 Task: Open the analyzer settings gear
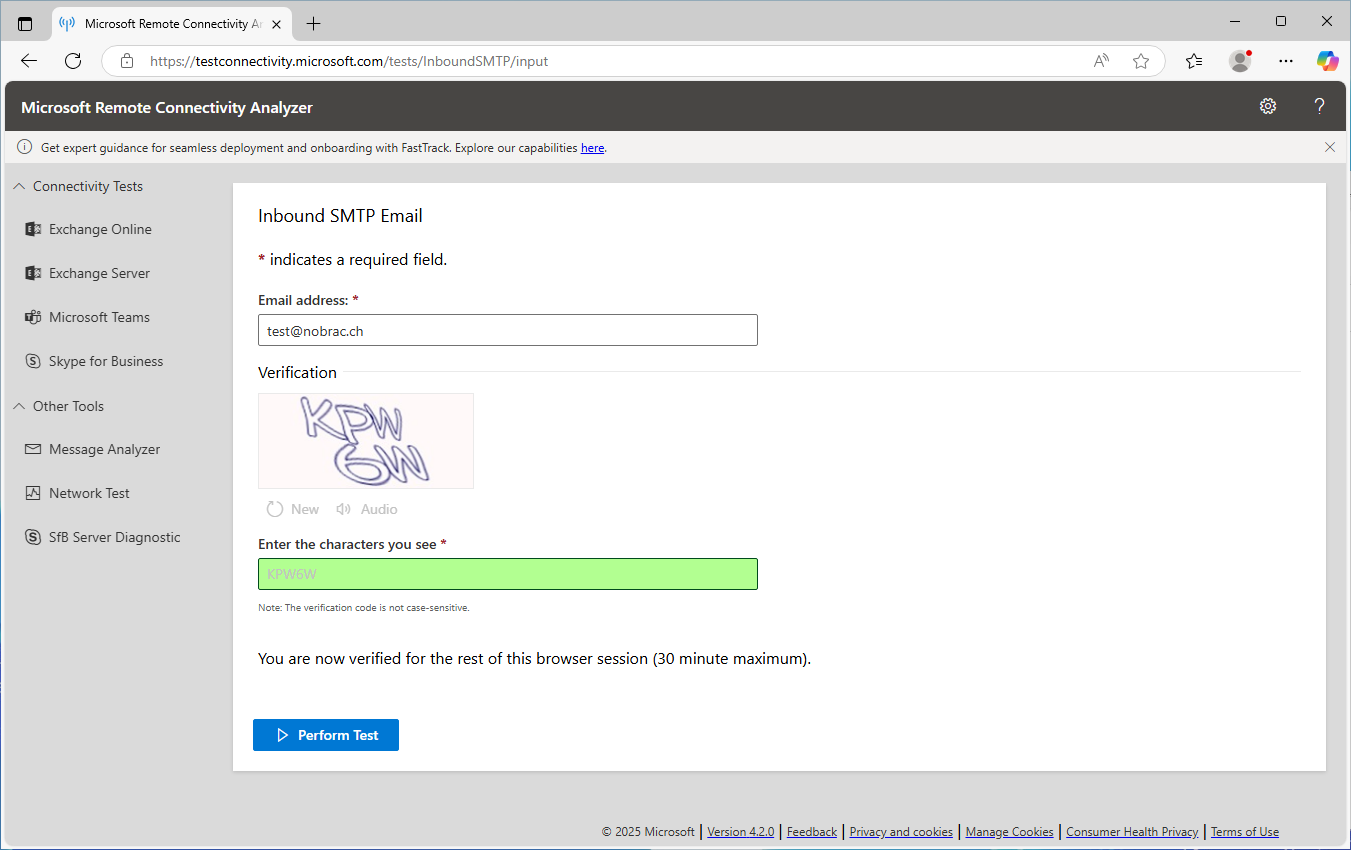[x=1268, y=106]
